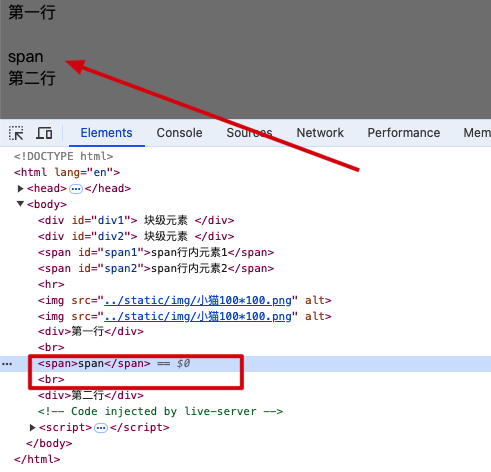Toggle the device toolbar icon
The width and height of the screenshot is (491, 472).
click(44, 133)
